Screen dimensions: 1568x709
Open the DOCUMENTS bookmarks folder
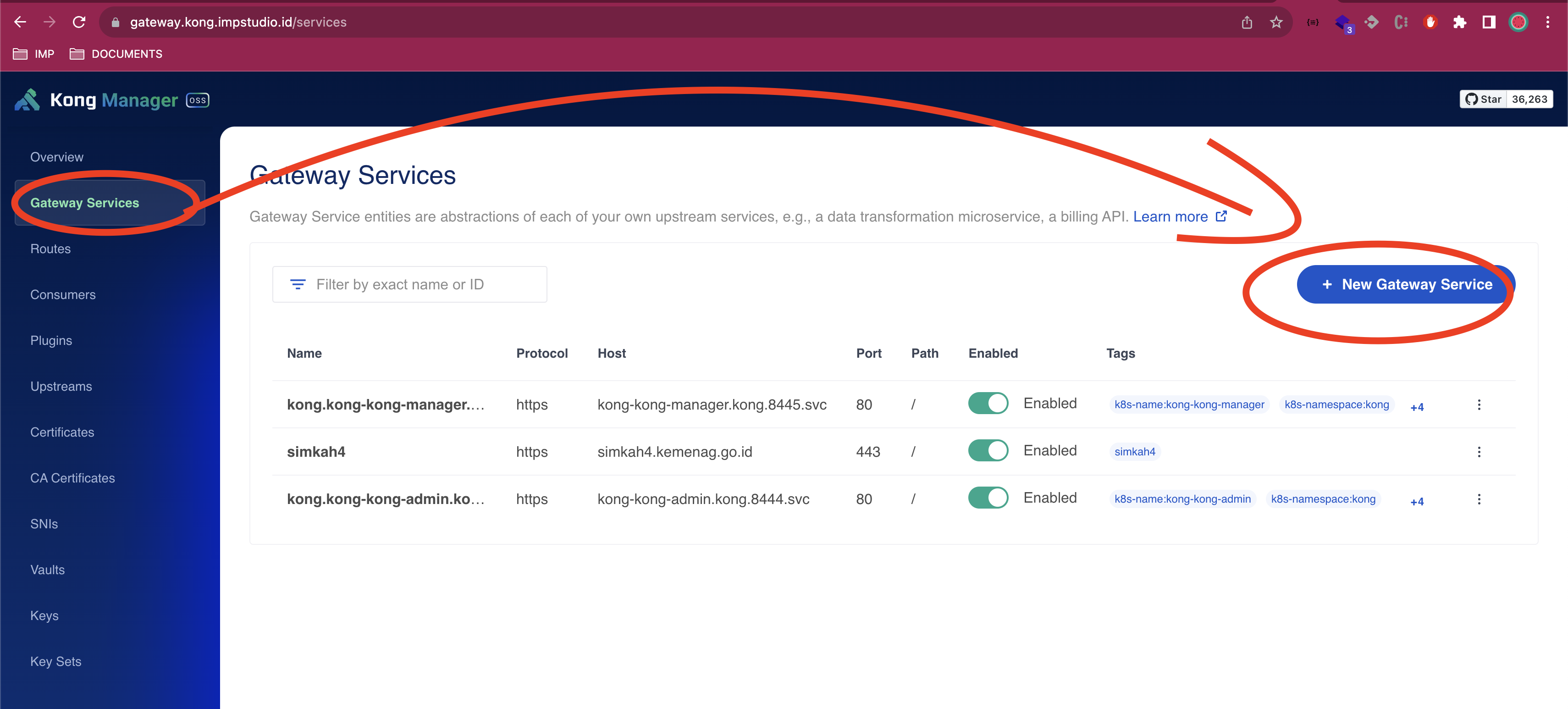click(x=116, y=54)
